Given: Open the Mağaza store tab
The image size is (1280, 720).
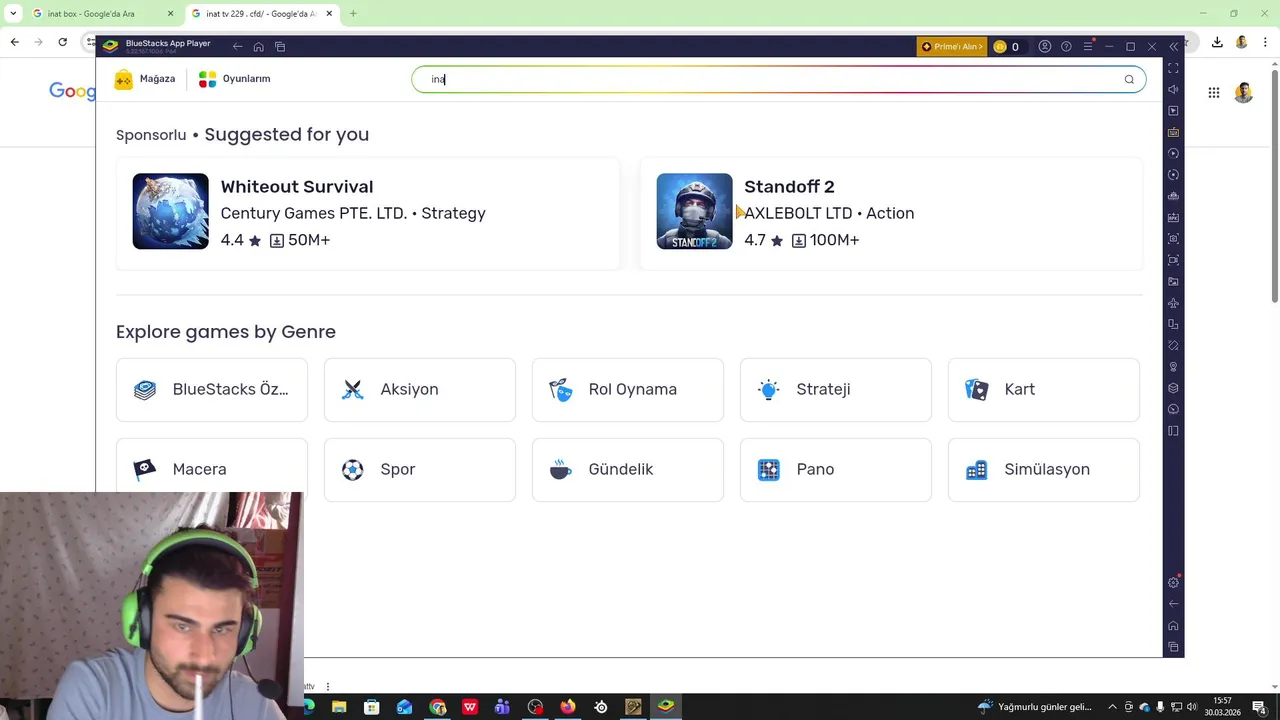Looking at the screenshot, I should pos(145,79).
